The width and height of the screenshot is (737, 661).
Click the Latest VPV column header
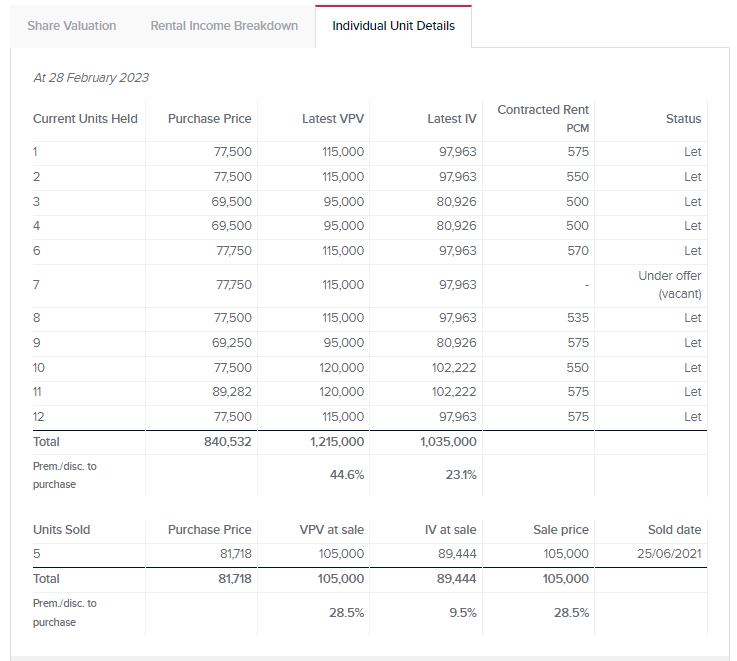pyautogui.click(x=333, y=119)
